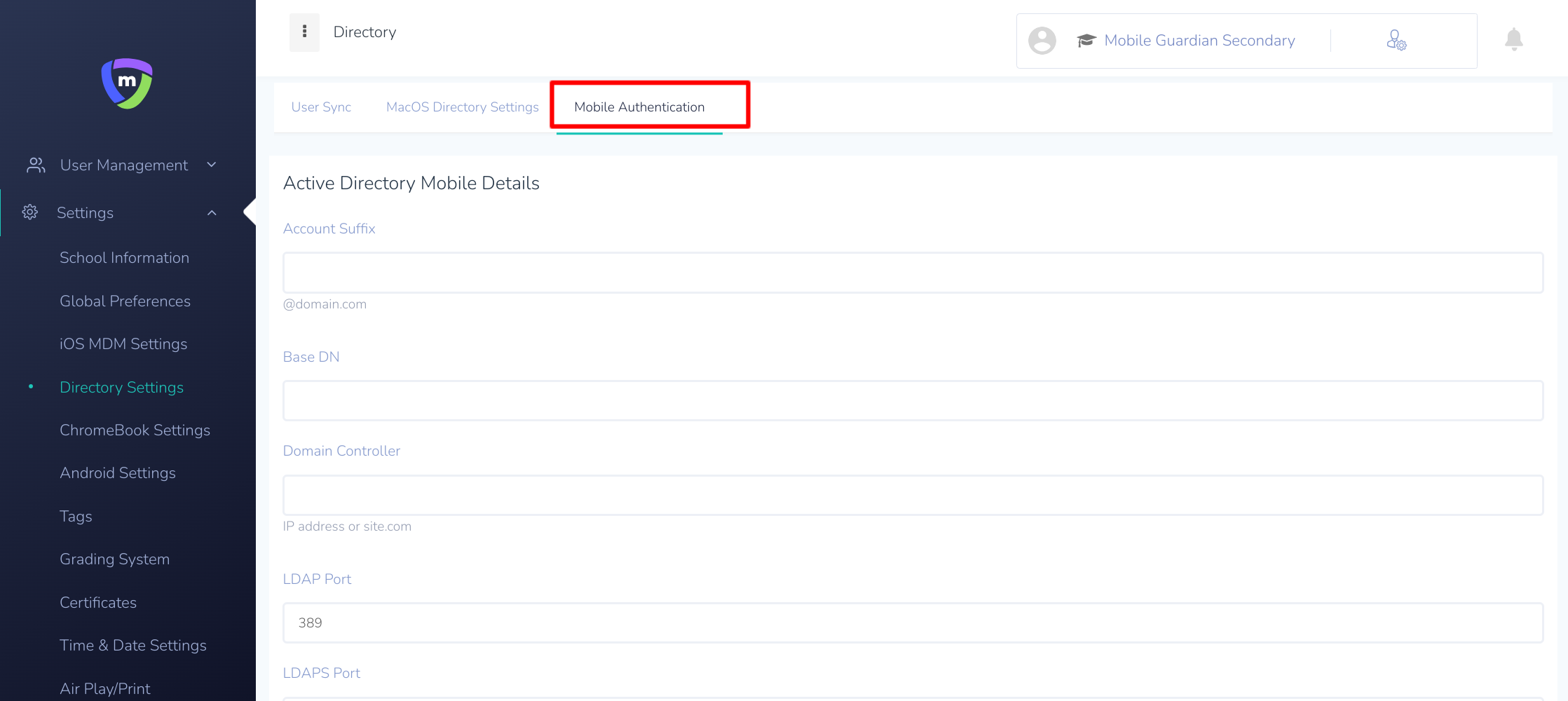This screenshot has height=701, width=1568.
Task: Collapse the Settings section chevron
Action: click(212, 212)
